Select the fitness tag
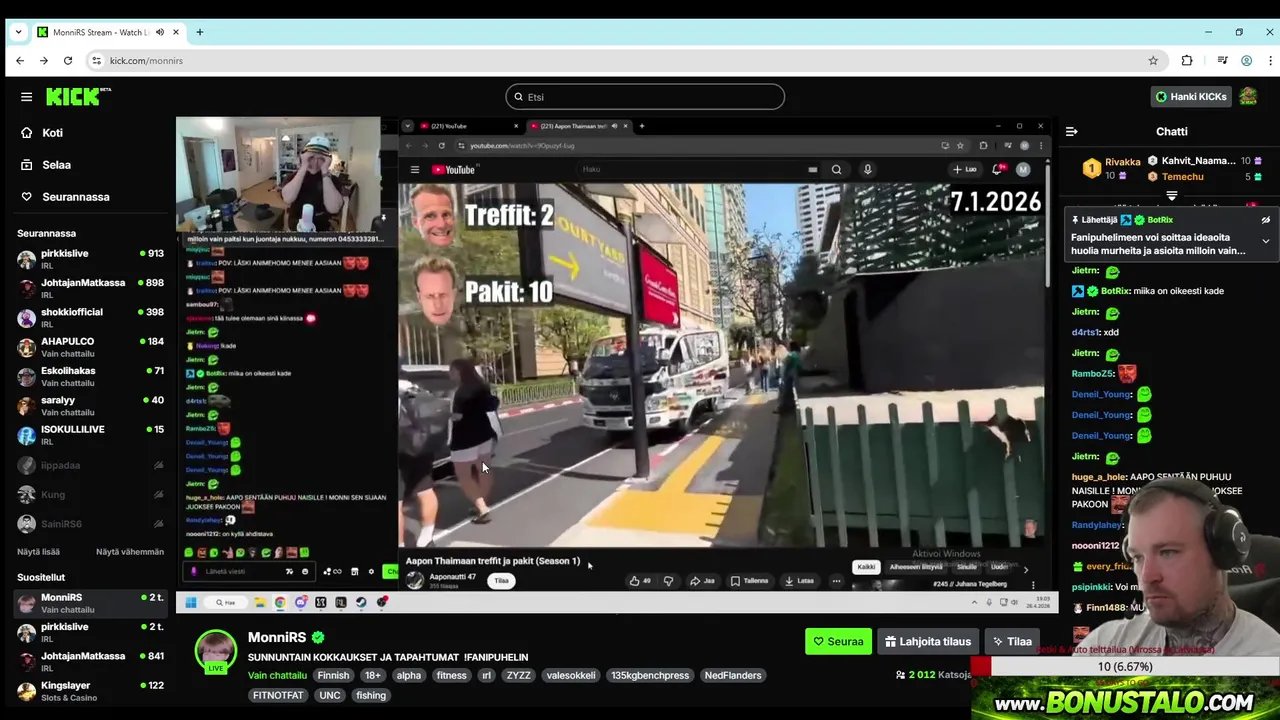The width and height of the screenshot is (1280, 720). point(451,676)
